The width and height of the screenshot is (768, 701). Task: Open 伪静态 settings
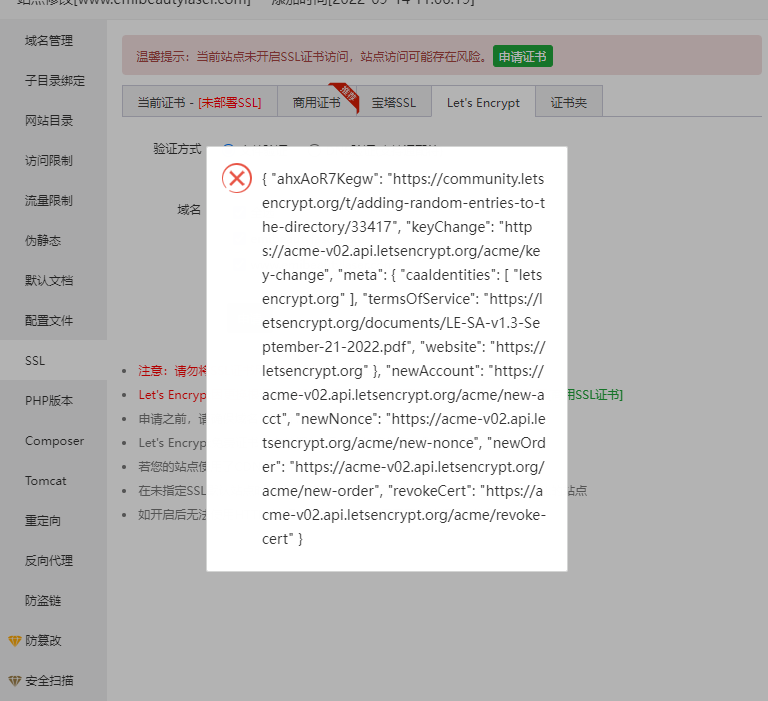43,241
